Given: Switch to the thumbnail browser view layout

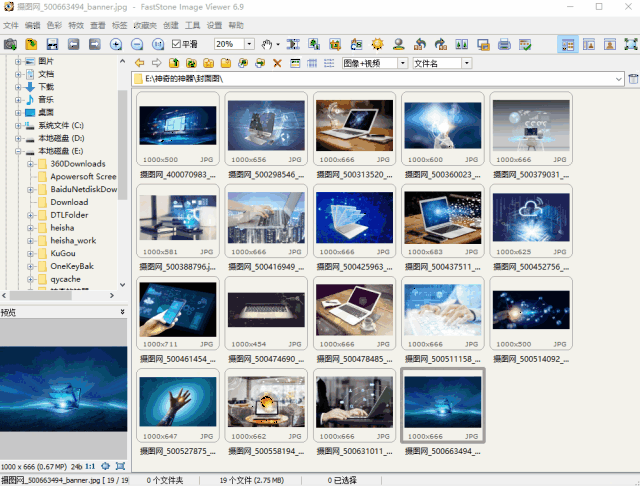Looking at the screenshot, I should pos(568,44).
